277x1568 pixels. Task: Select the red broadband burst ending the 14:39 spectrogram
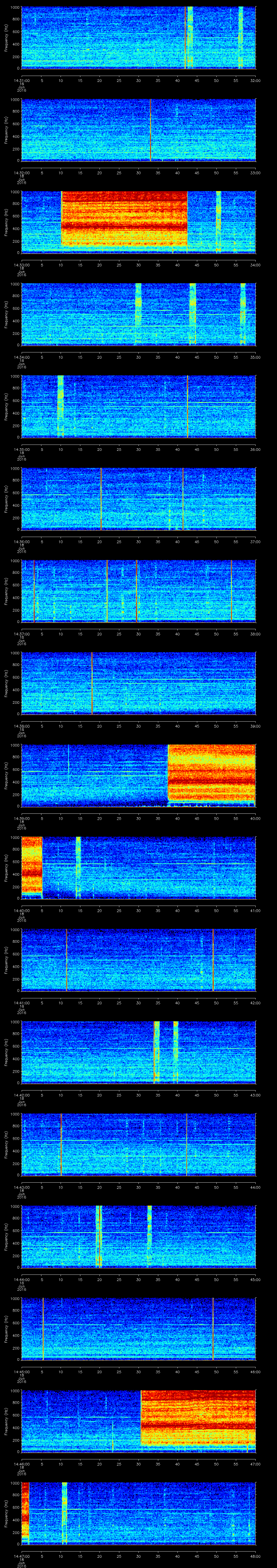[211, 772]
